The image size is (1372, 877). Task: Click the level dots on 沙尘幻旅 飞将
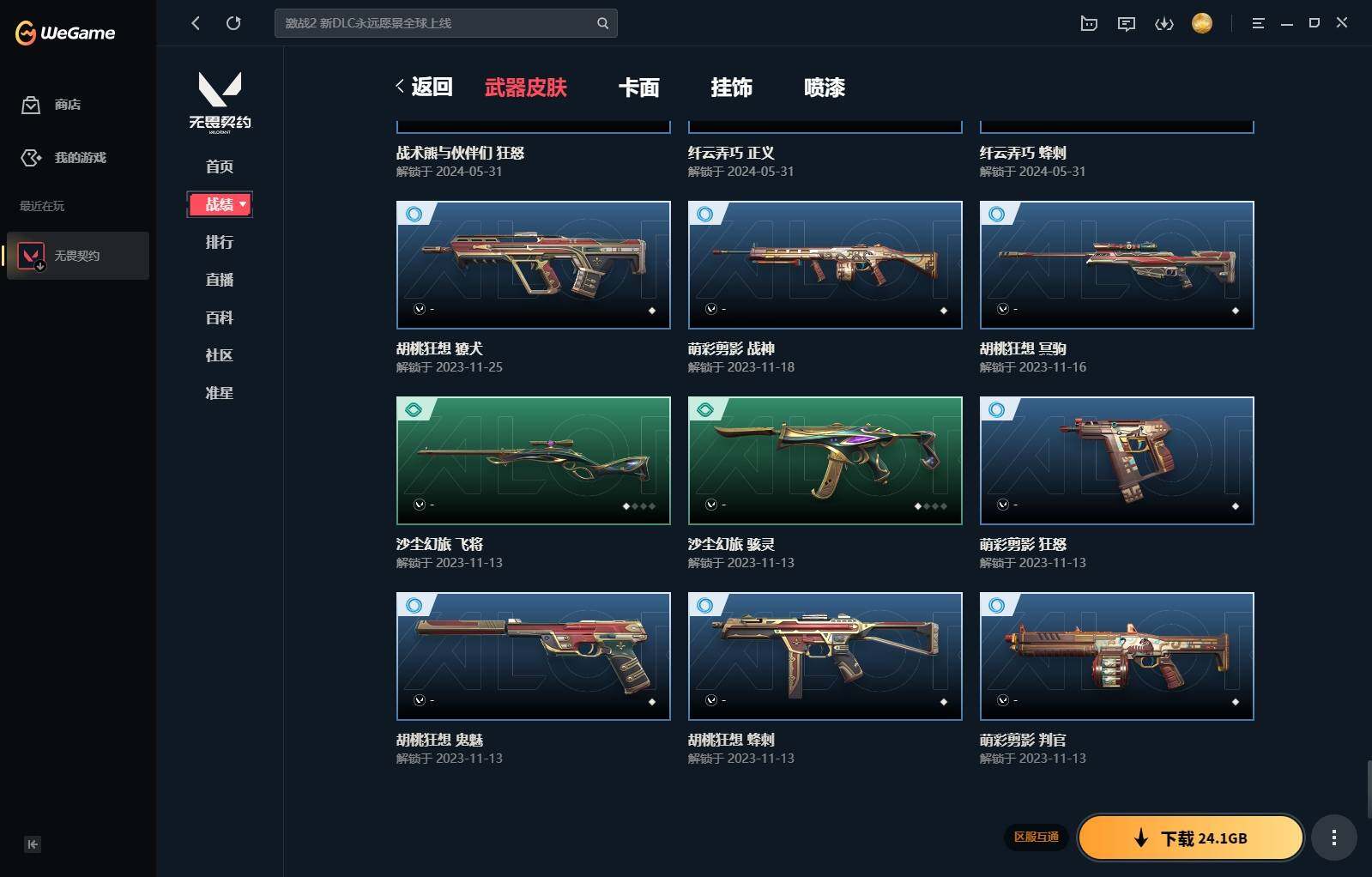(x=639, y=506)
